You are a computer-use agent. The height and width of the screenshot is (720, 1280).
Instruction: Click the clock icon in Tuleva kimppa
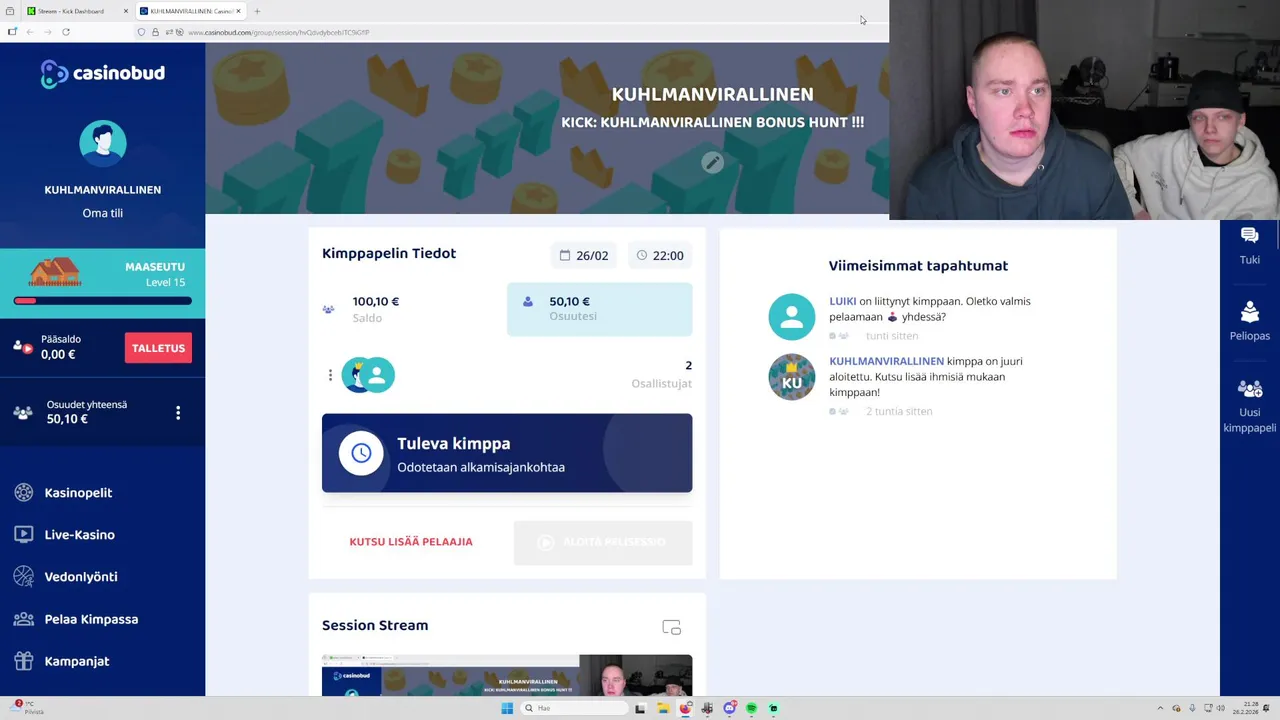(361, 453)
